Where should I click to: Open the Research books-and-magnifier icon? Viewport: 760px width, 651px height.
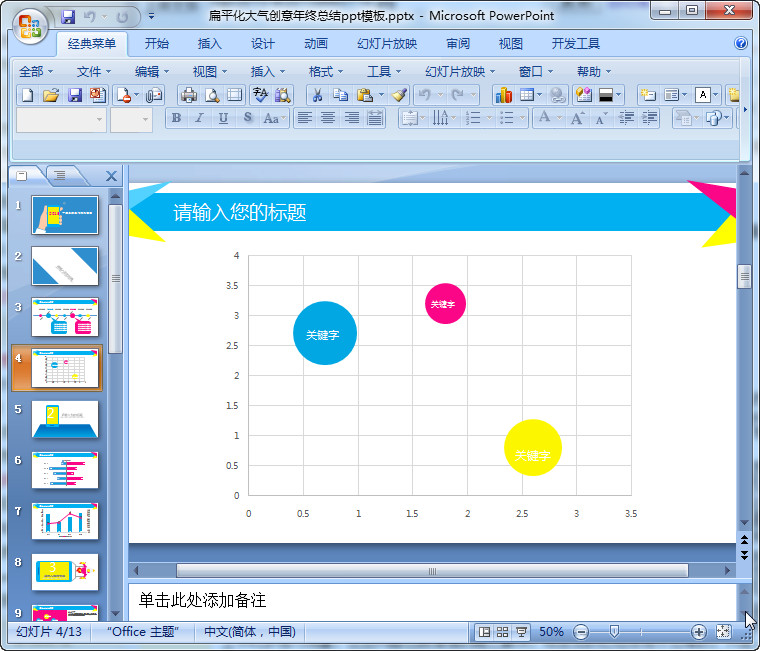[283, 95]
